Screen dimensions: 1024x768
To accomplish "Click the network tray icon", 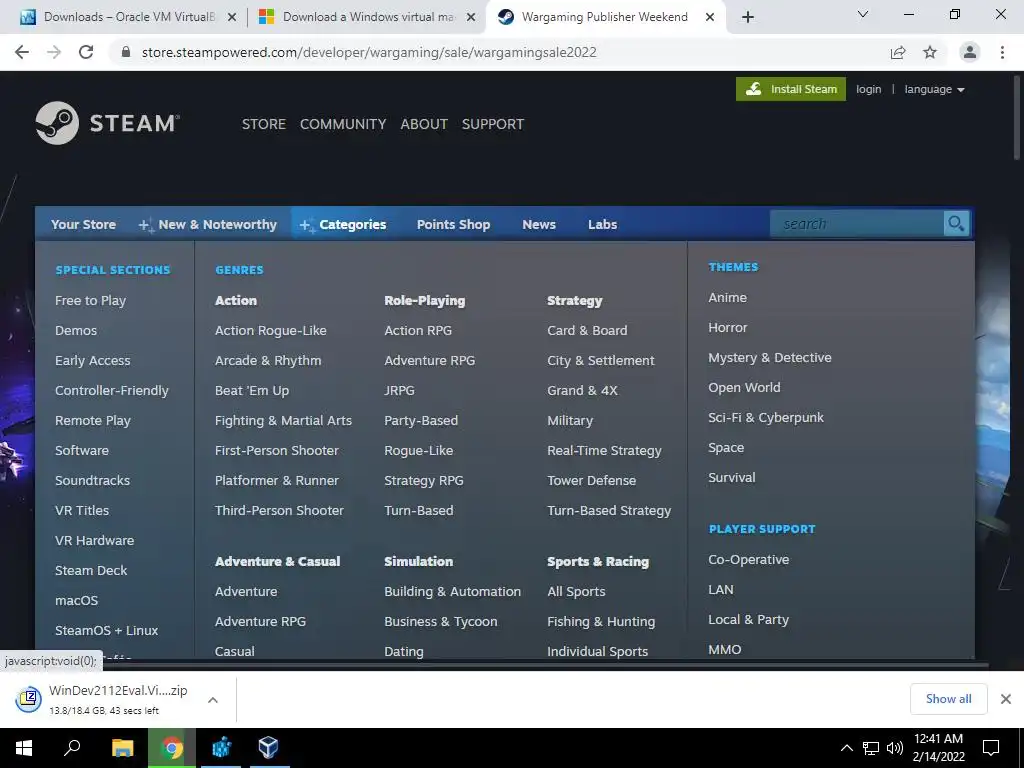I will [871, 748].
